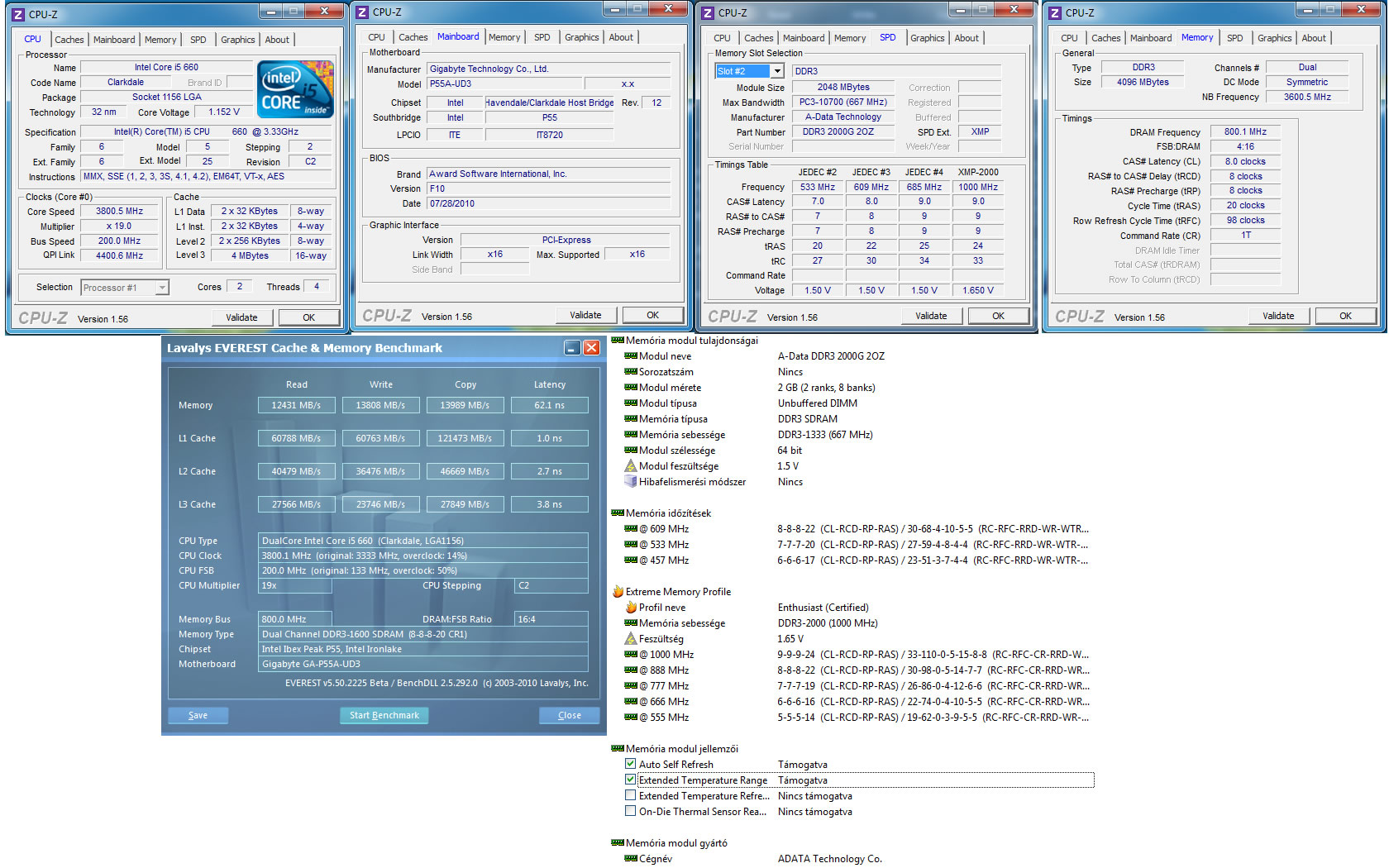Screen dimensions: 1389x868
Task: Click Validate in the CPU-Z SPD window
Action: tap(931, 316)
